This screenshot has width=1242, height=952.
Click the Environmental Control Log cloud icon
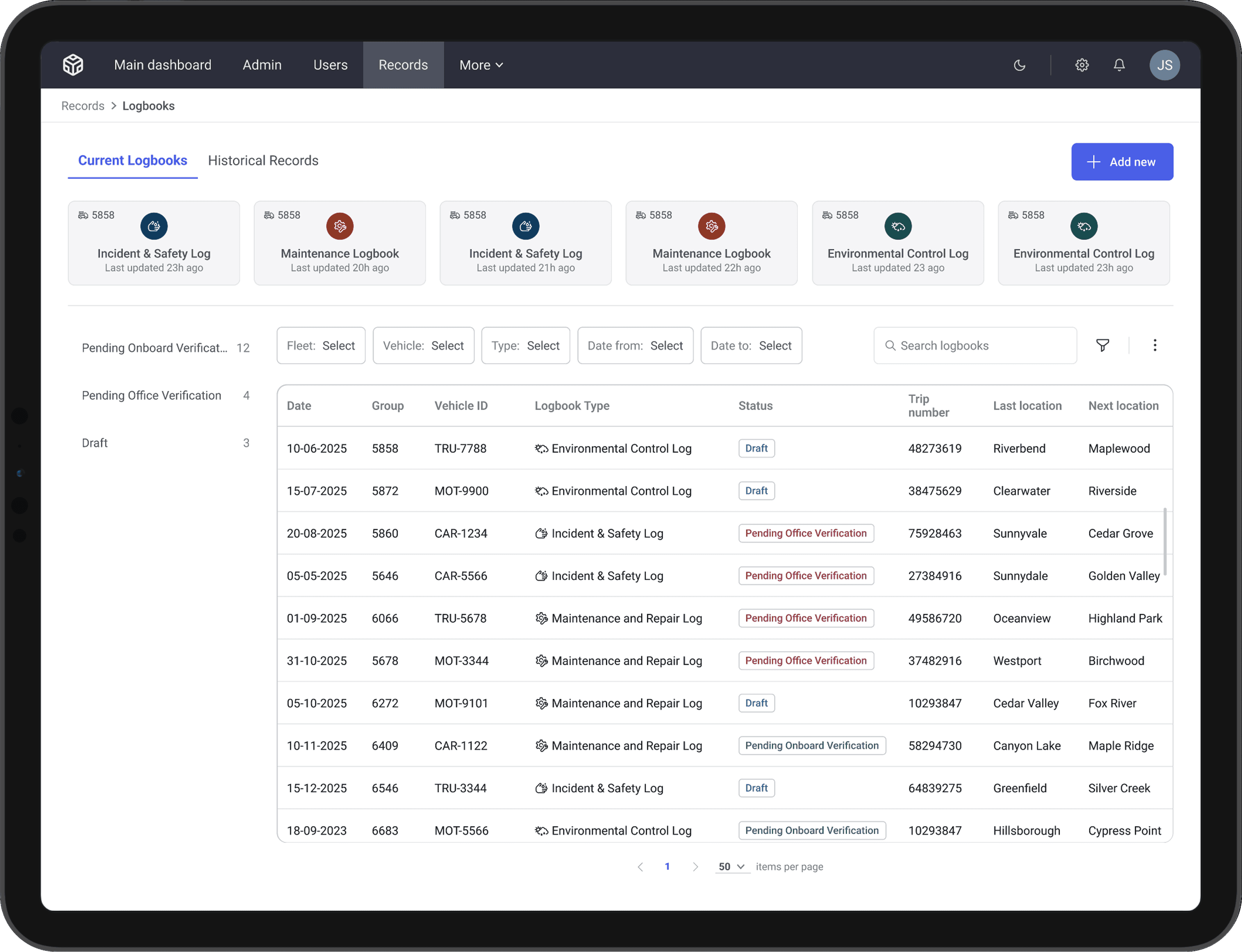pos(898,226)
